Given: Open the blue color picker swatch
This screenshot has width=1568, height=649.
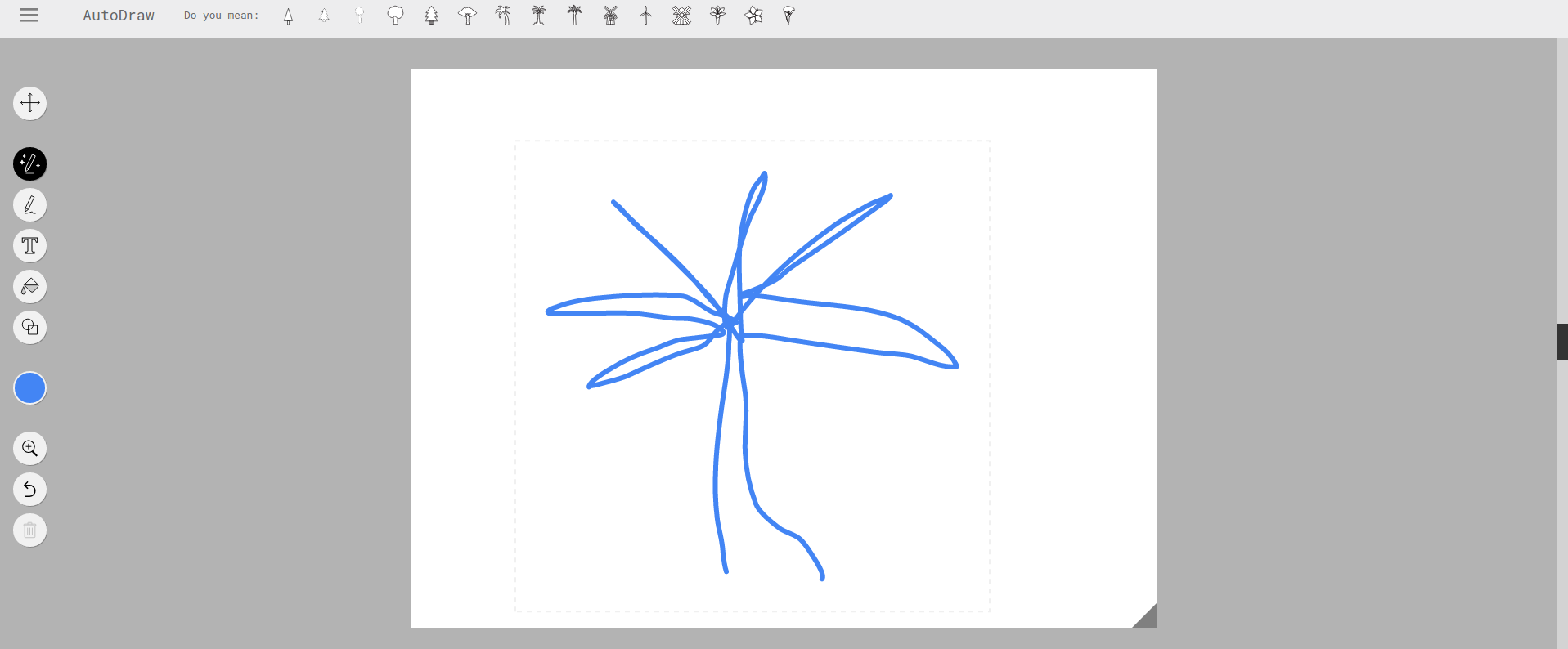Looking at the screenshot, I should click(30, 388).
